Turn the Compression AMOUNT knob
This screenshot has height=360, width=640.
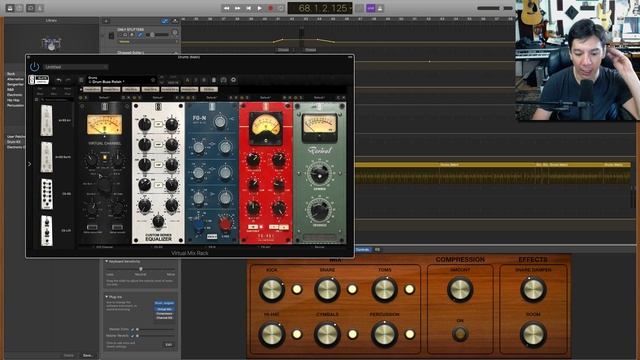tap(460, 289)
